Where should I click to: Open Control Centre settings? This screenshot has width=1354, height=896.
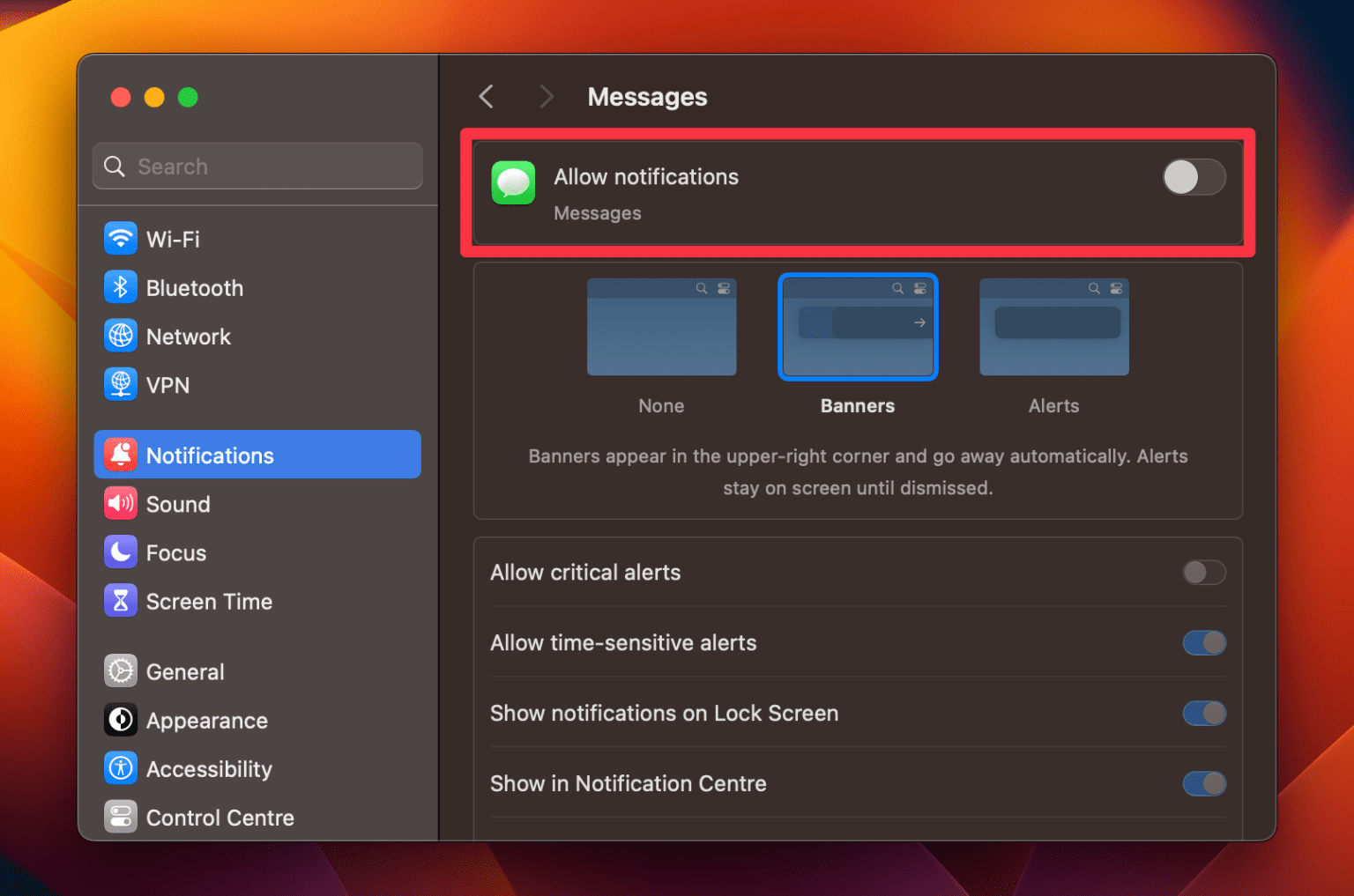[x=219, y=817]
